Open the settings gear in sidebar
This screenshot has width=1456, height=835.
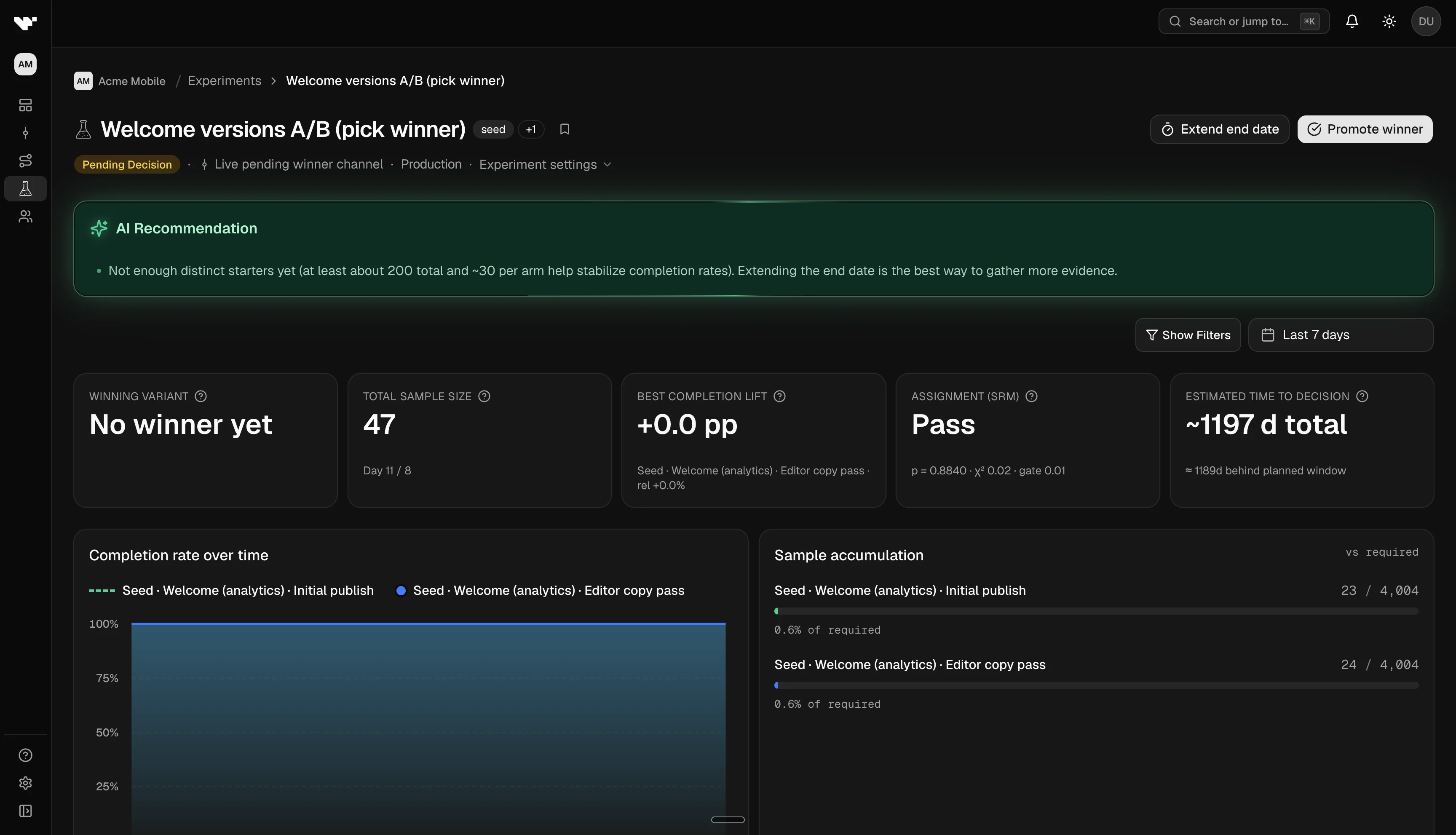tap(25, 783)
